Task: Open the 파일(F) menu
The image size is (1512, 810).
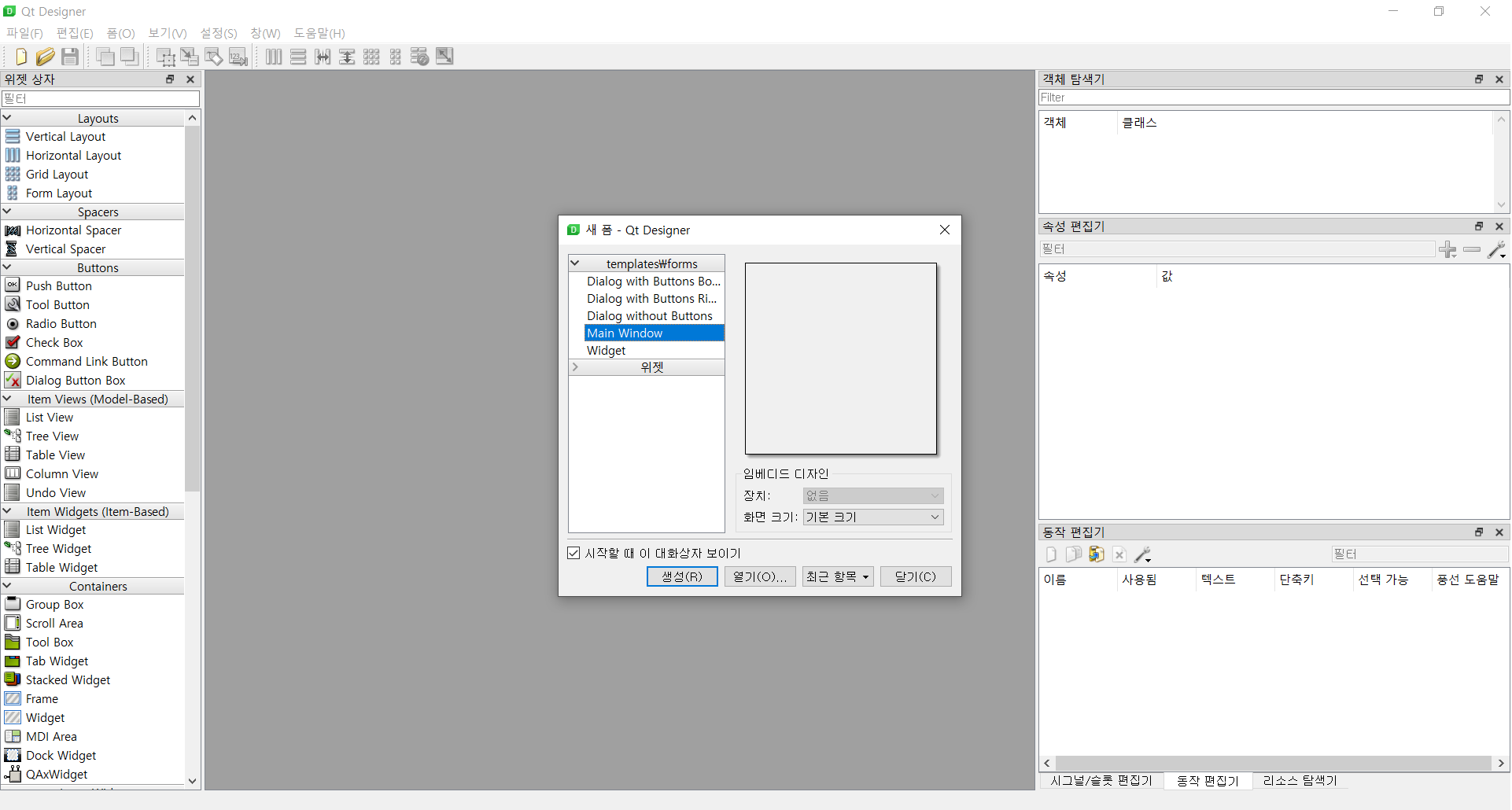Action: tap(24, 33)
